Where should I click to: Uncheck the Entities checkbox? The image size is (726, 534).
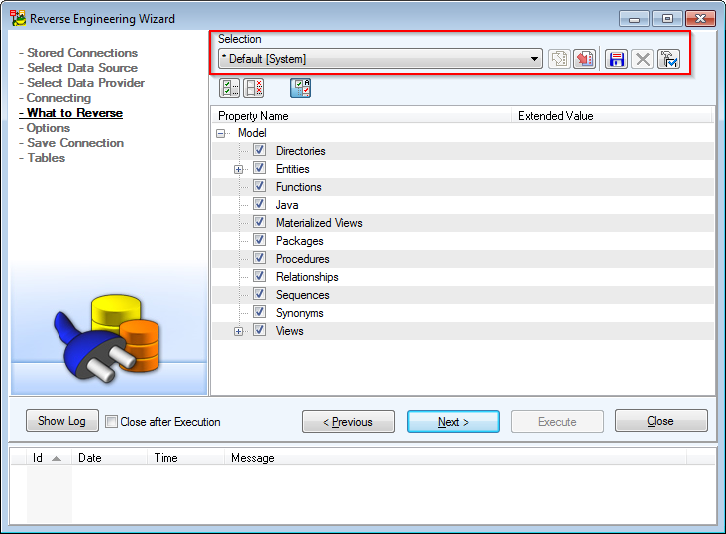coord(259,168)
